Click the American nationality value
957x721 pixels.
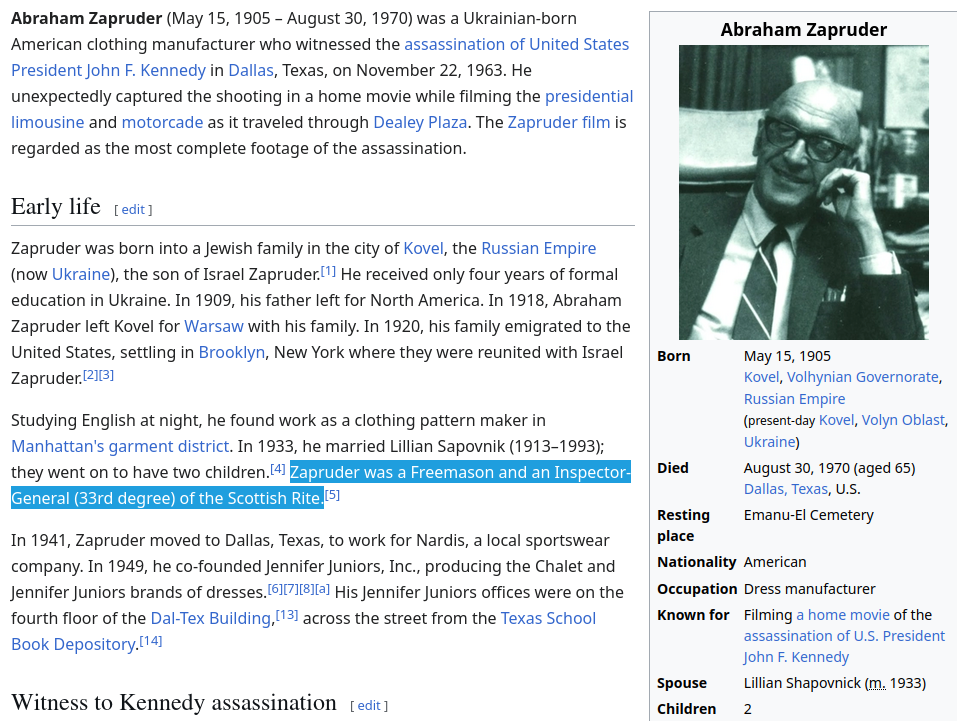[775, 562]
